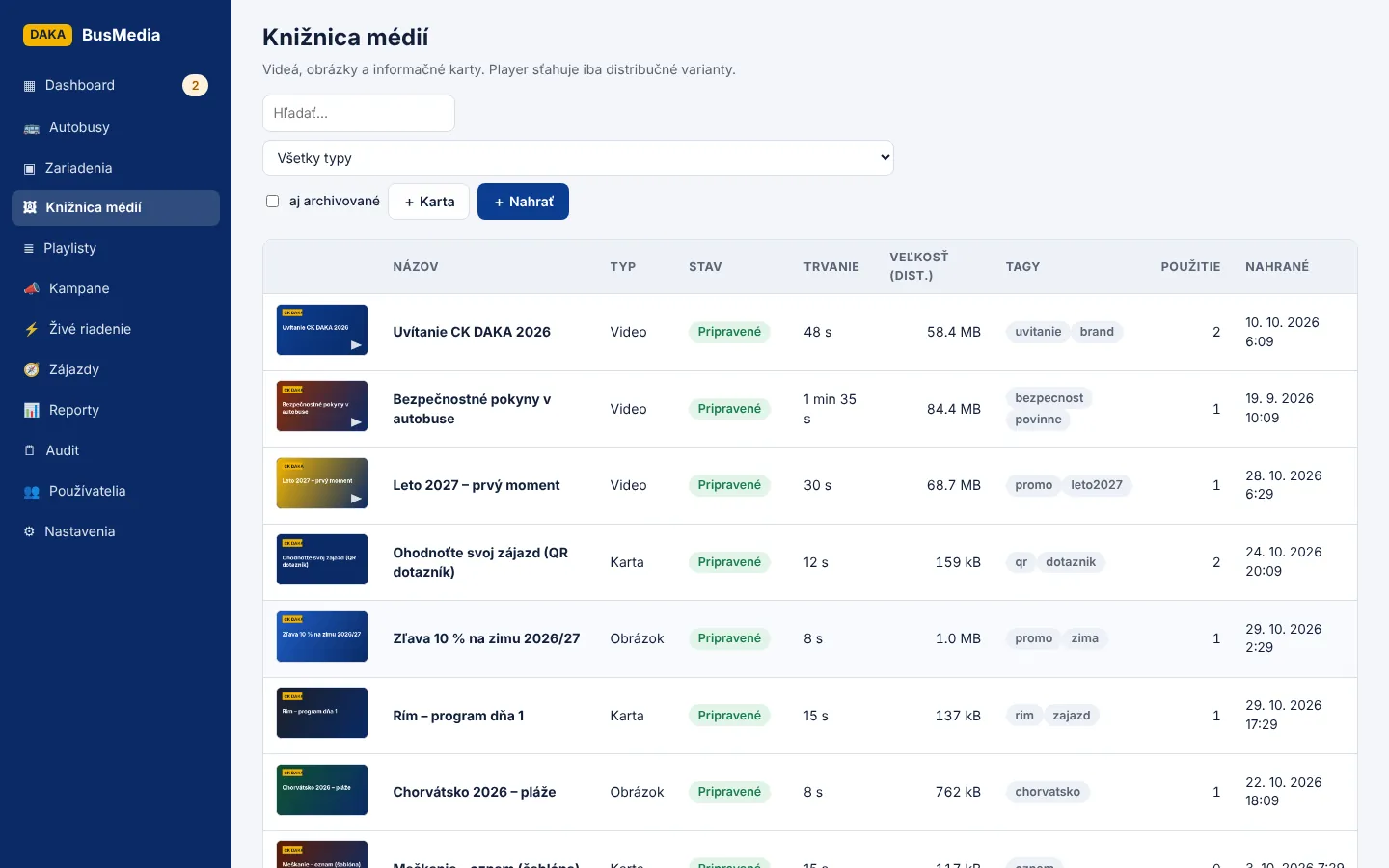The width and height of the screenshot is (1389, 868).
Task: Open the Autobusy menu item
Action: click(x=116, y=127)
